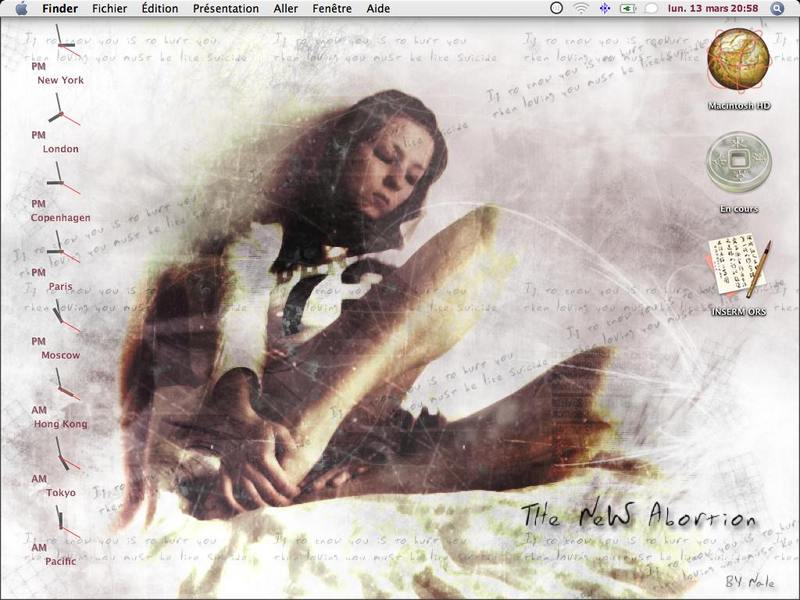Open the Finder menu
Image resolution: width=800 pixels, height=600 pixels.
60,9
